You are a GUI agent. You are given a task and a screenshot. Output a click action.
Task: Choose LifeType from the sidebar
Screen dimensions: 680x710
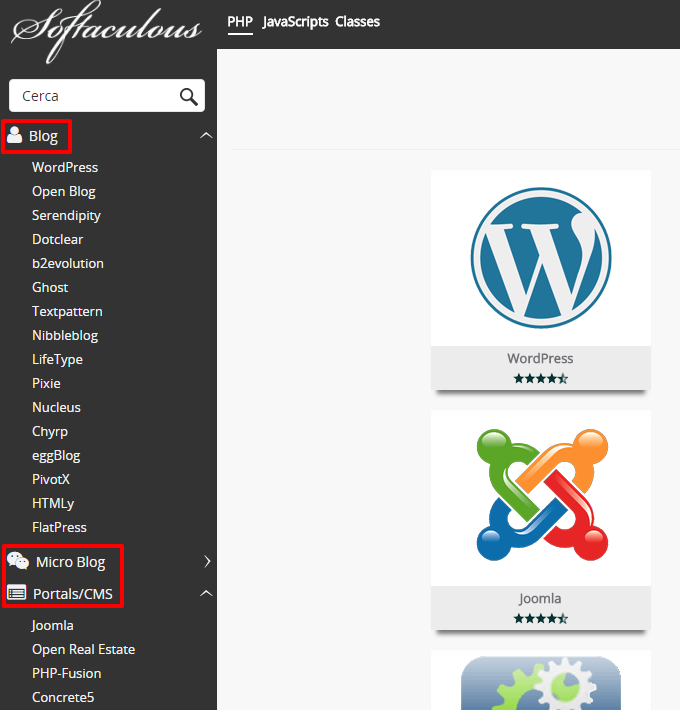coord(57,360)
